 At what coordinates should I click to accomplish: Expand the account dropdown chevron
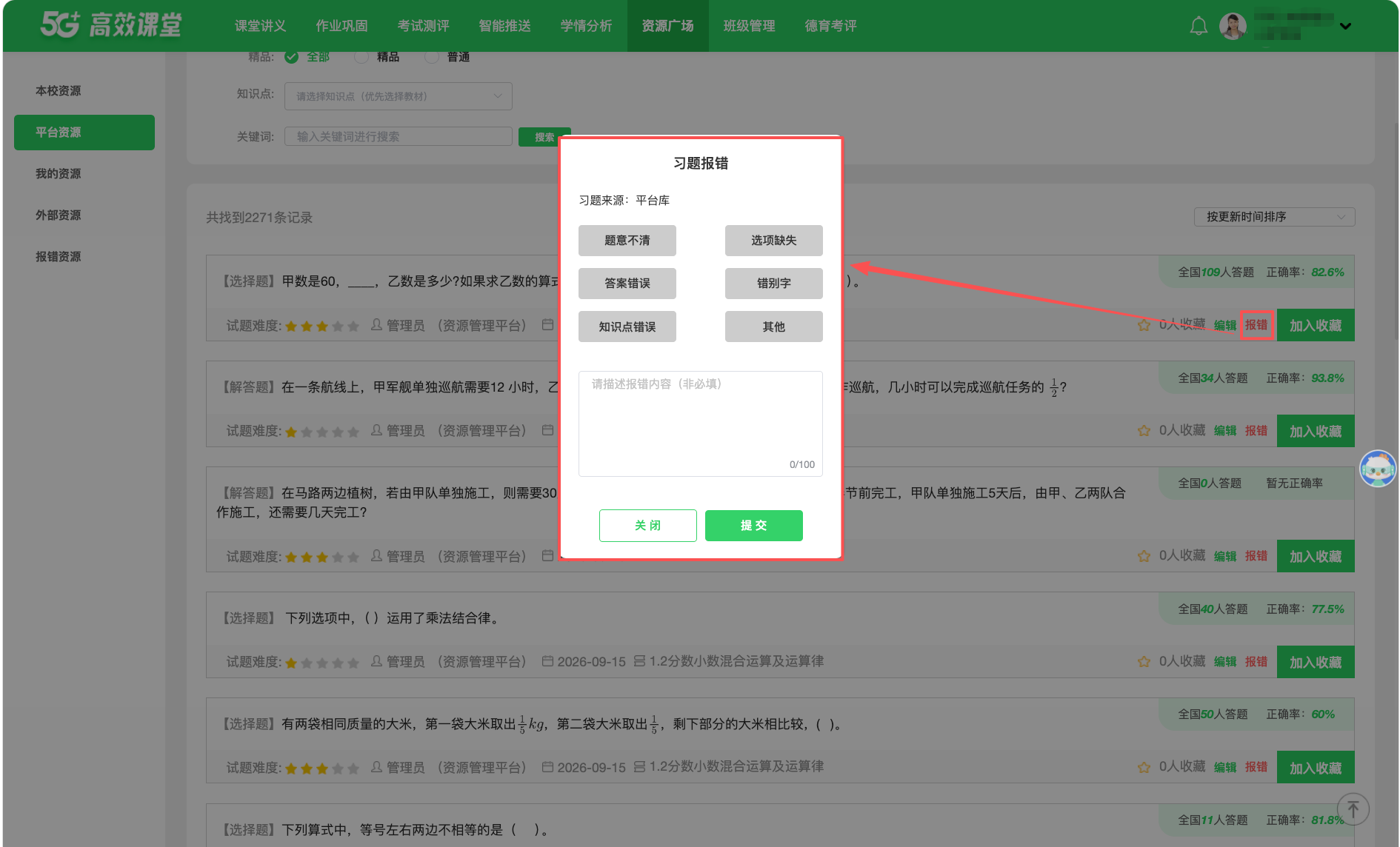(1345, 27)
